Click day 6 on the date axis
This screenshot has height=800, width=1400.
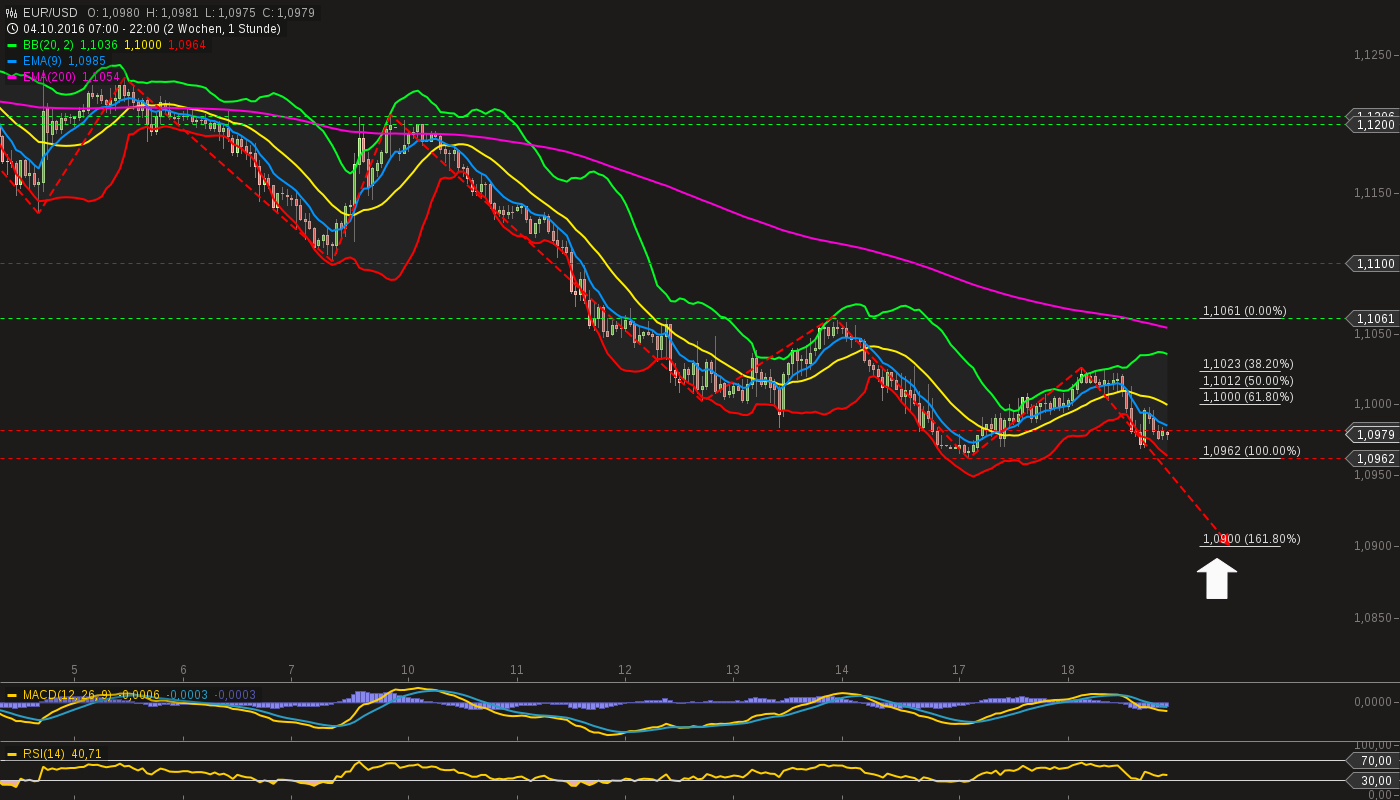183,670
